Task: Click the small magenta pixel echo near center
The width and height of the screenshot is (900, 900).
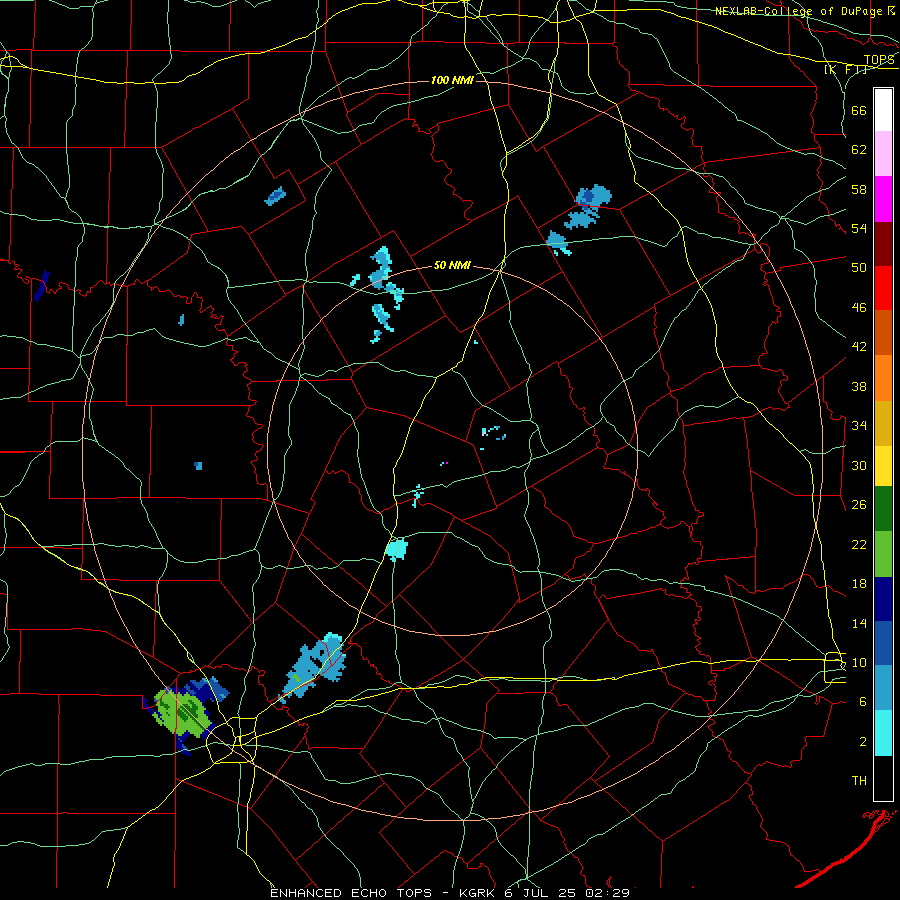Action: [445, 463]
